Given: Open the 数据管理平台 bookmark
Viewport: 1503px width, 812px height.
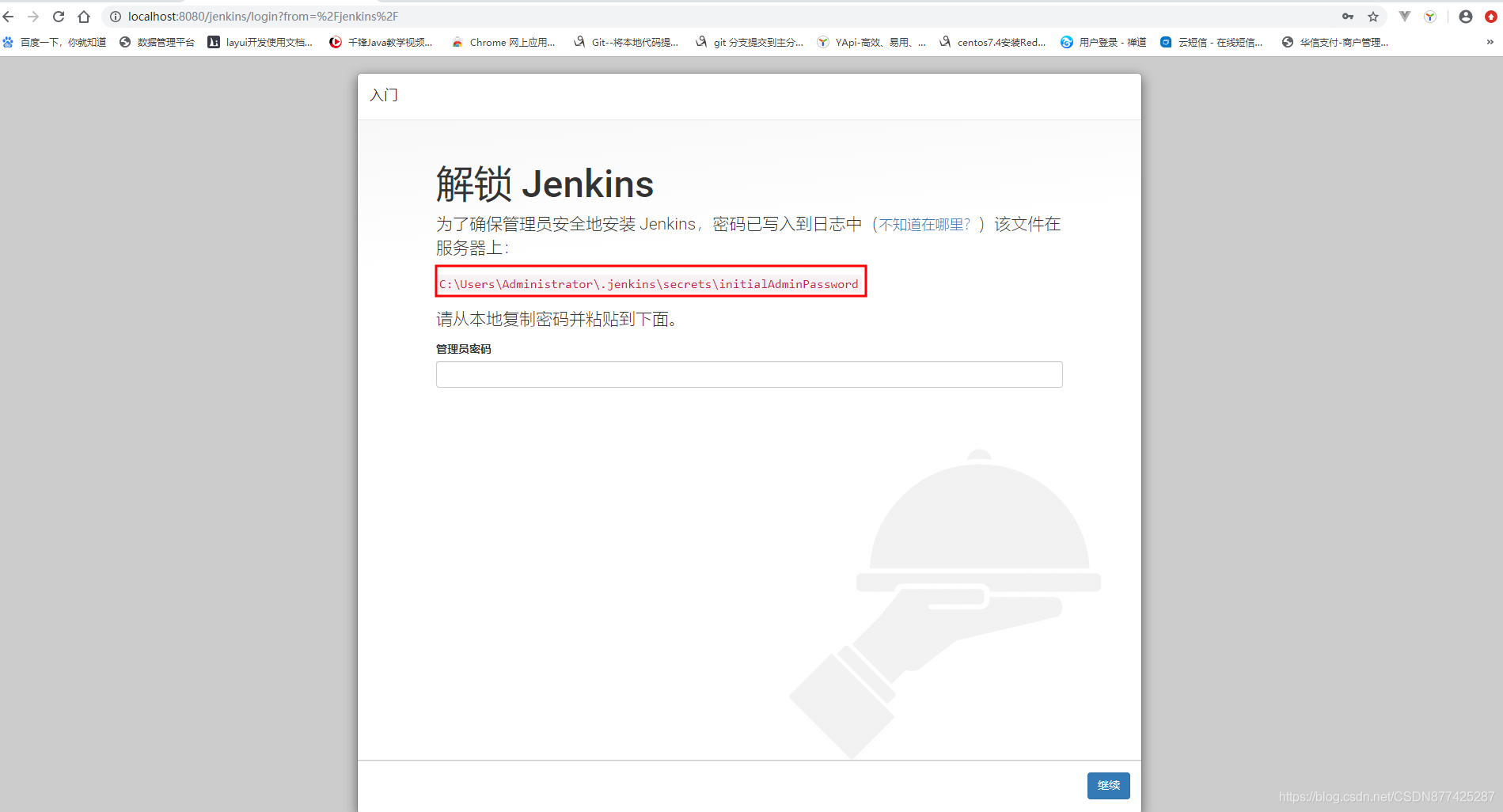Looking at the screenshot, I should coord(157,42).
